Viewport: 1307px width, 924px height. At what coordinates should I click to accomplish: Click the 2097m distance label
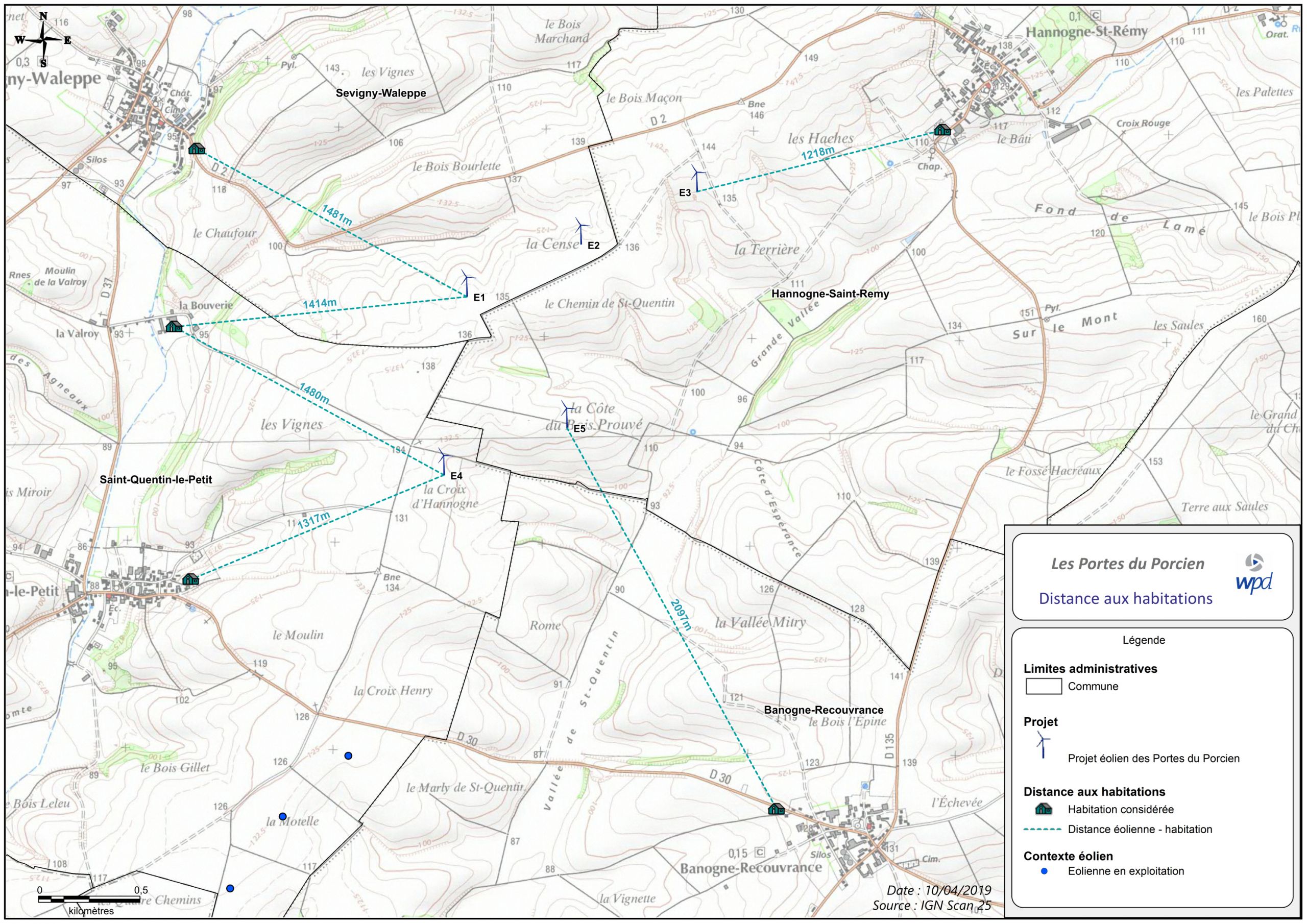(680, 616)
